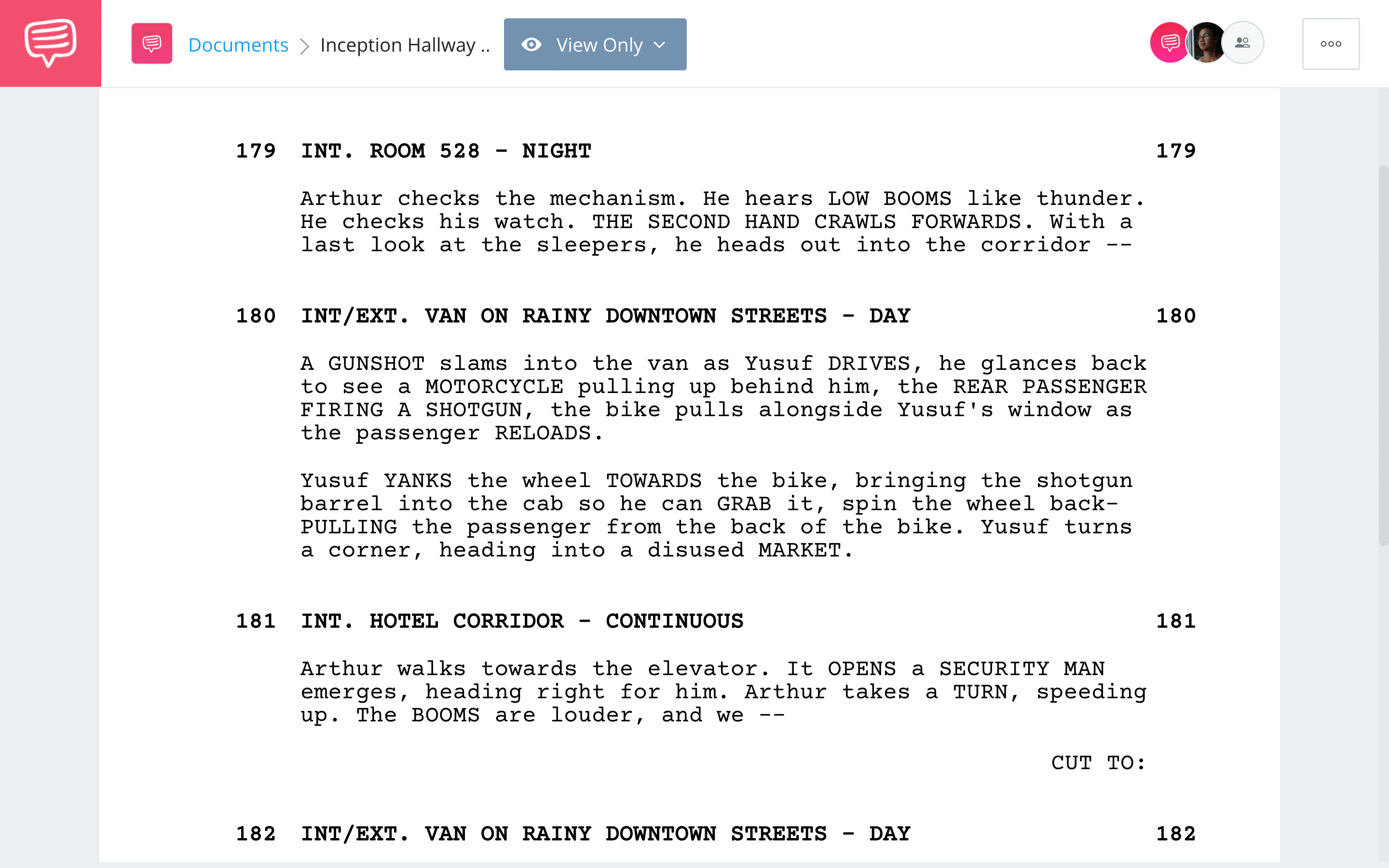Open Documents top navigation menu
This screenshot has height=868, width=1389.
238,43
